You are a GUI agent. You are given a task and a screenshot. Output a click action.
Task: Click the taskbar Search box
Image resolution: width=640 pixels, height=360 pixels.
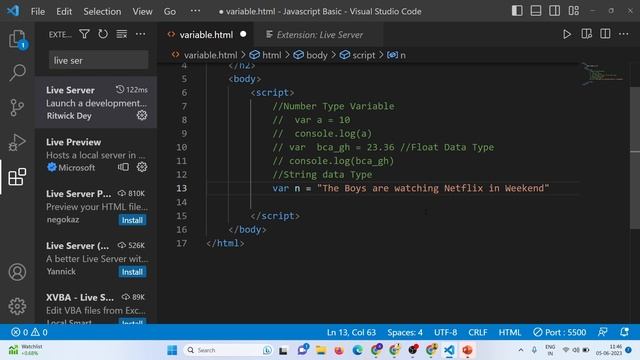pyautogui.click(x=229, y=350)
